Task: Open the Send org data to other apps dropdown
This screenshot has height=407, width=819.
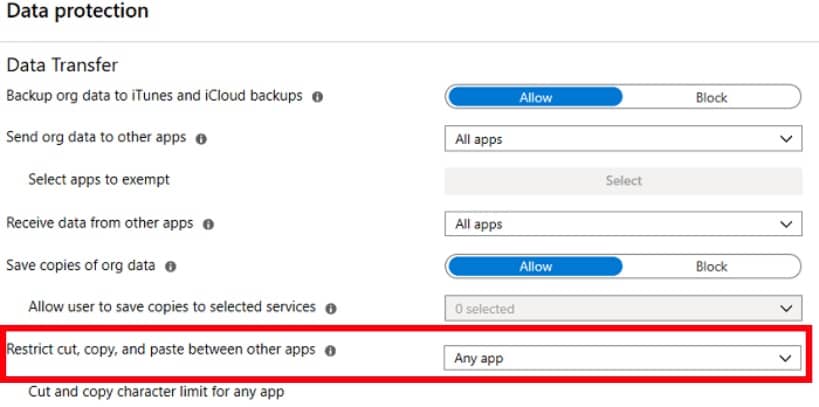Action: tap(622, 139)
